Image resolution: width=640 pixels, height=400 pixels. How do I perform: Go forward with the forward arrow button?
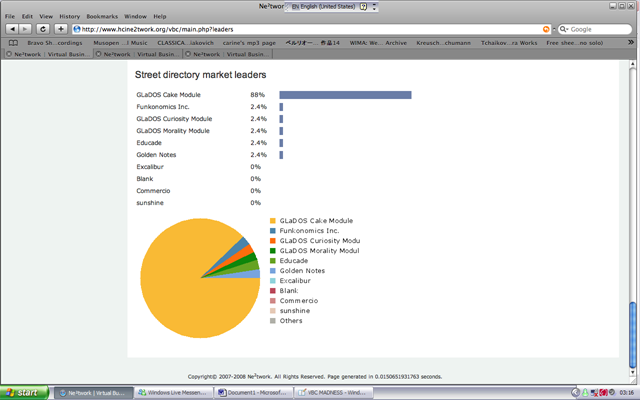[x=25, y=29]
